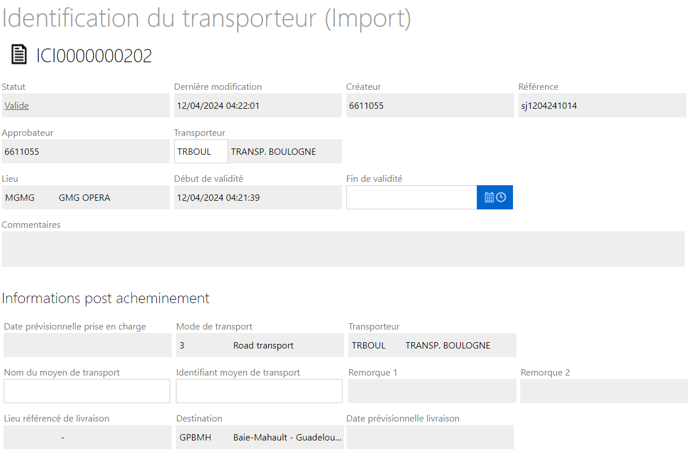The image size is (688, 452).
Task: Click the Date prévisionnelle prise en charge field
Action: 87,345
